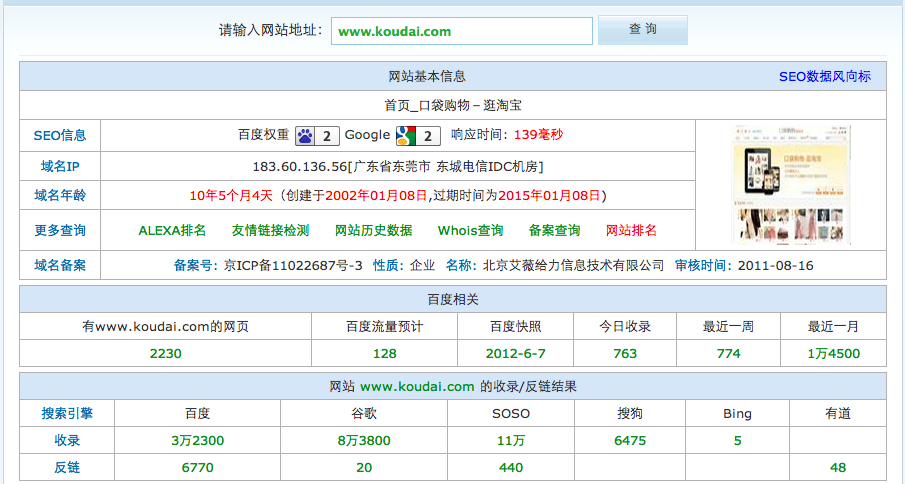
Task: Click the 更多查询 row label
Action: pyautogui.click(x=60, y=231)
